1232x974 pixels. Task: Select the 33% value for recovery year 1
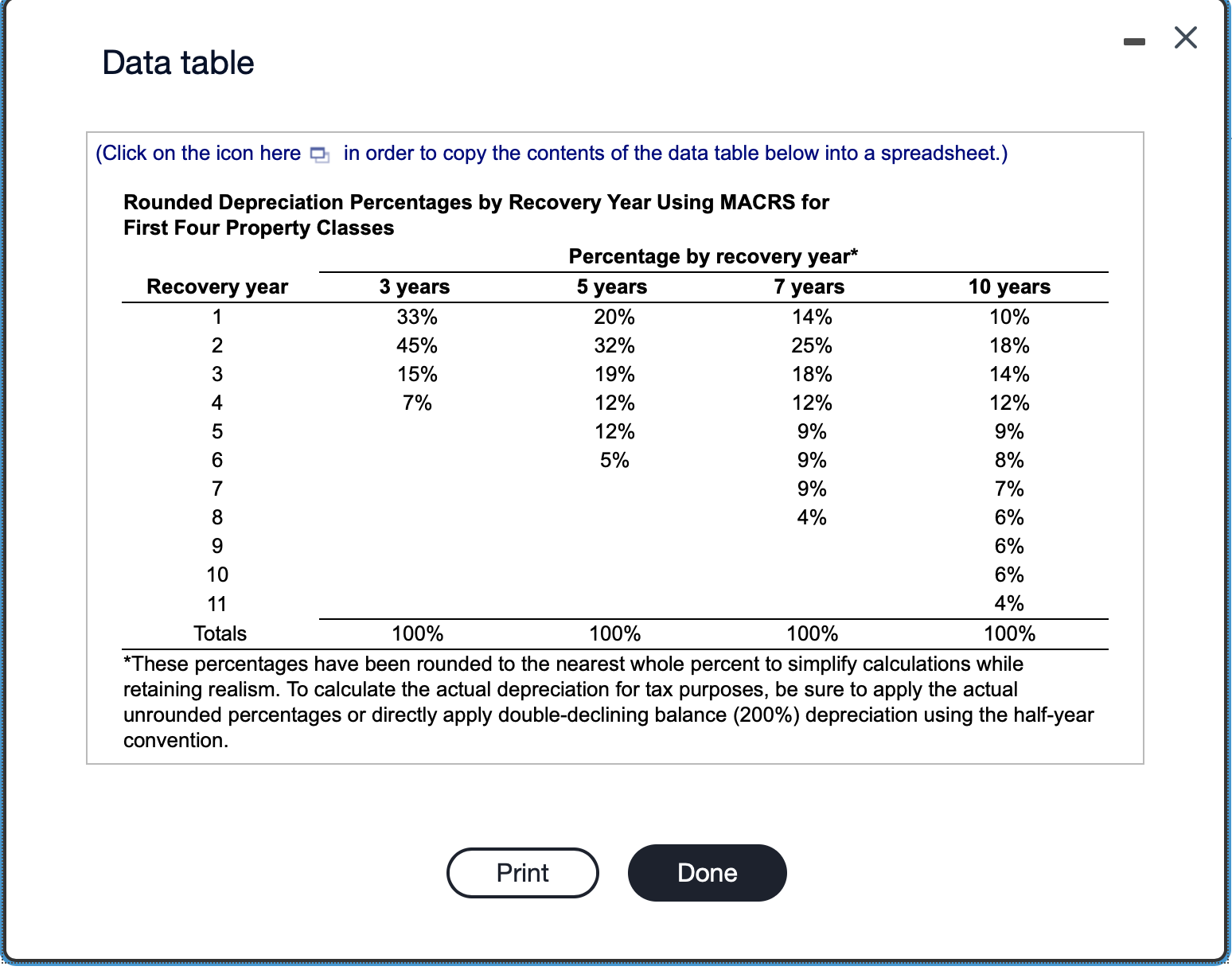click(x=415, y=316)
